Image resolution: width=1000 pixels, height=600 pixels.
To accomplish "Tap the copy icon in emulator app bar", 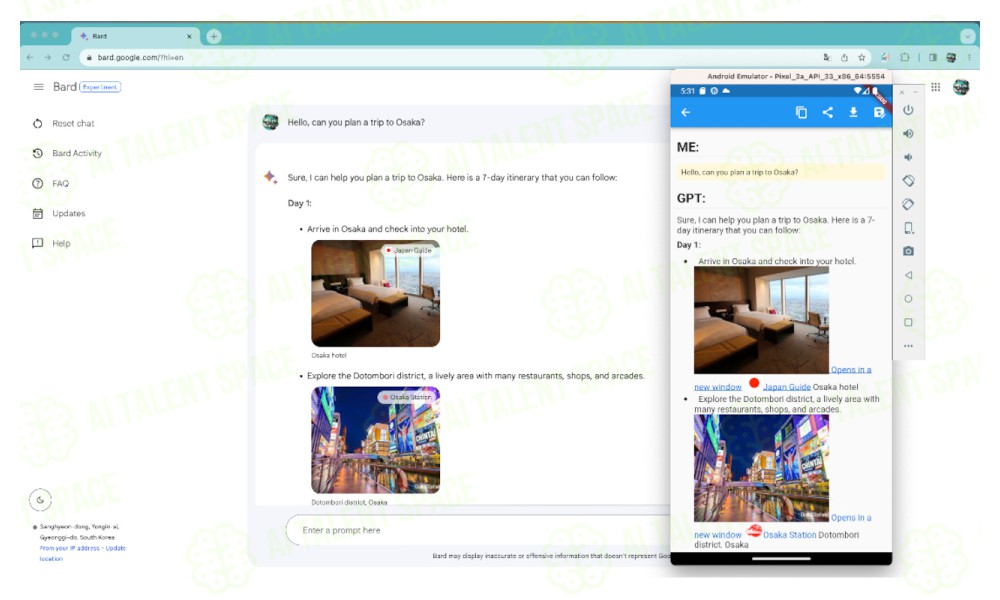I will [801, 112].
